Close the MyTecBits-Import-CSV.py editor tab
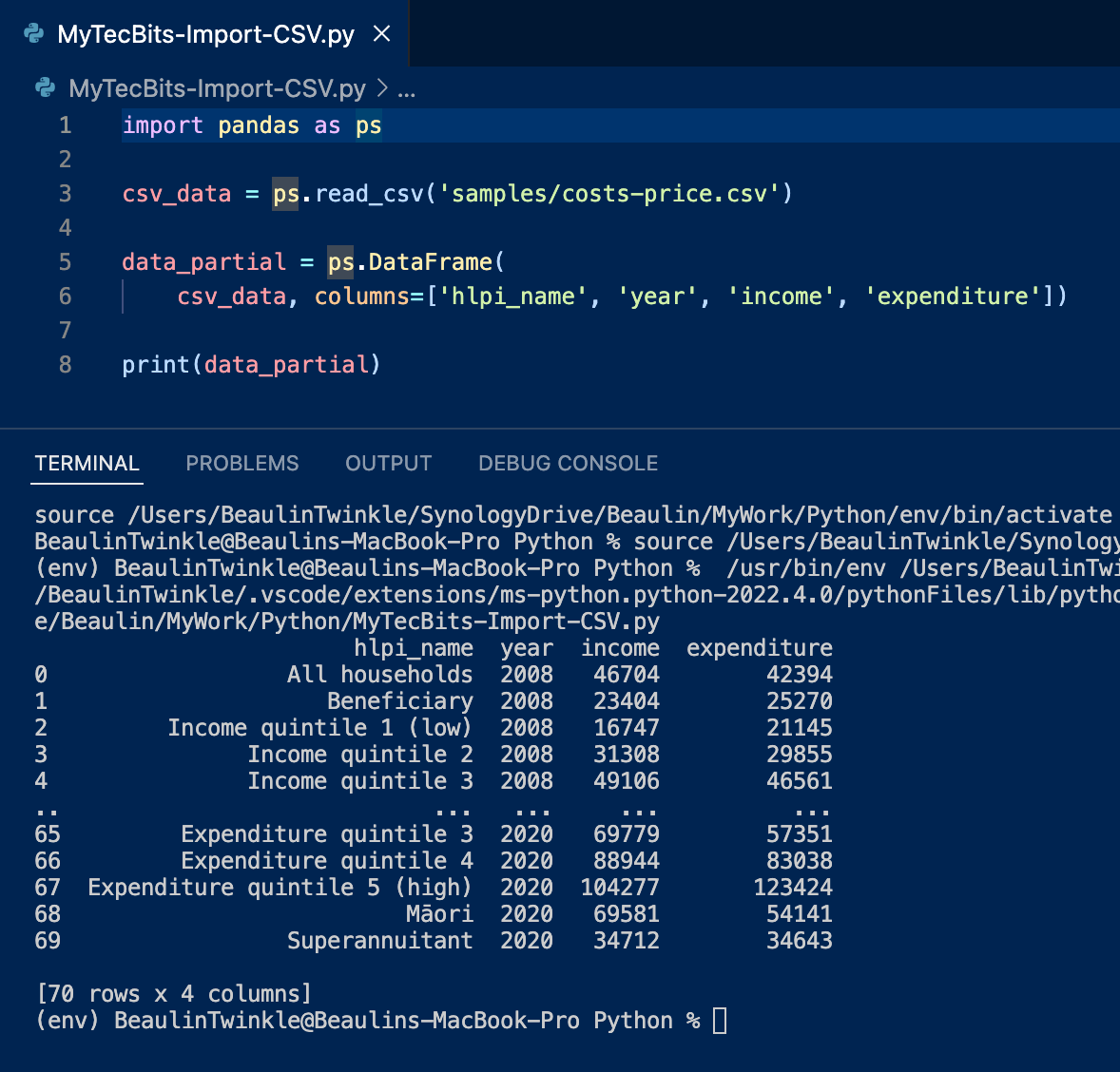The height and width of the screenshot is (1072, 1120). [x=382, y=34]
